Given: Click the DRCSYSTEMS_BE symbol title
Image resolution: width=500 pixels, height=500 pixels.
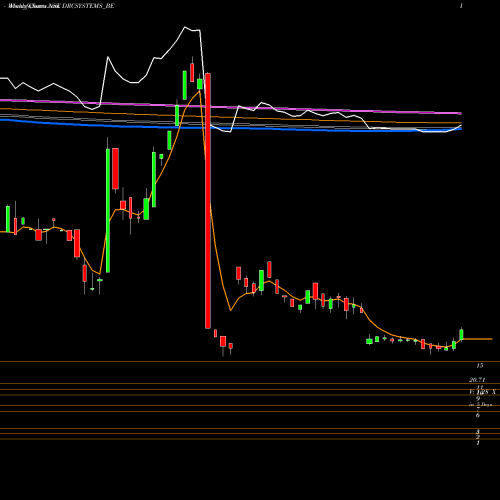Looking at the screenshot, I should click(88, 6).
